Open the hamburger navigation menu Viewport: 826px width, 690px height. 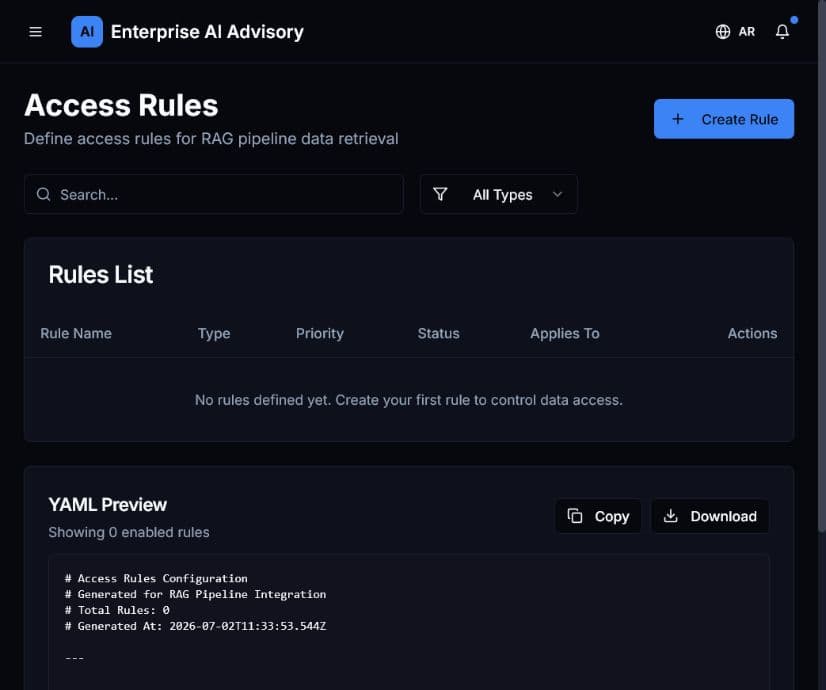point(35,32)
